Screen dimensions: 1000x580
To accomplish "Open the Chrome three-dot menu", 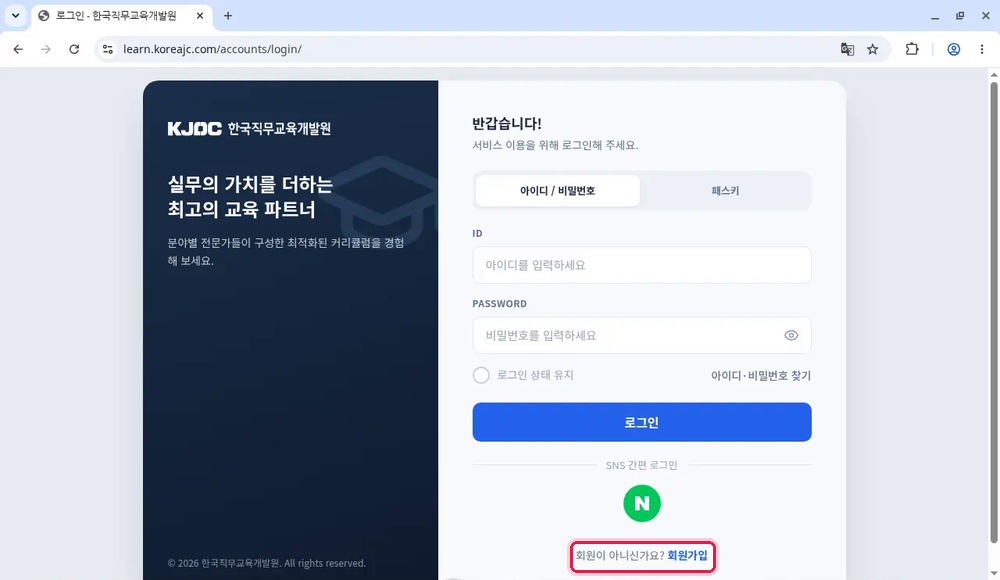I will pos(982,49).
